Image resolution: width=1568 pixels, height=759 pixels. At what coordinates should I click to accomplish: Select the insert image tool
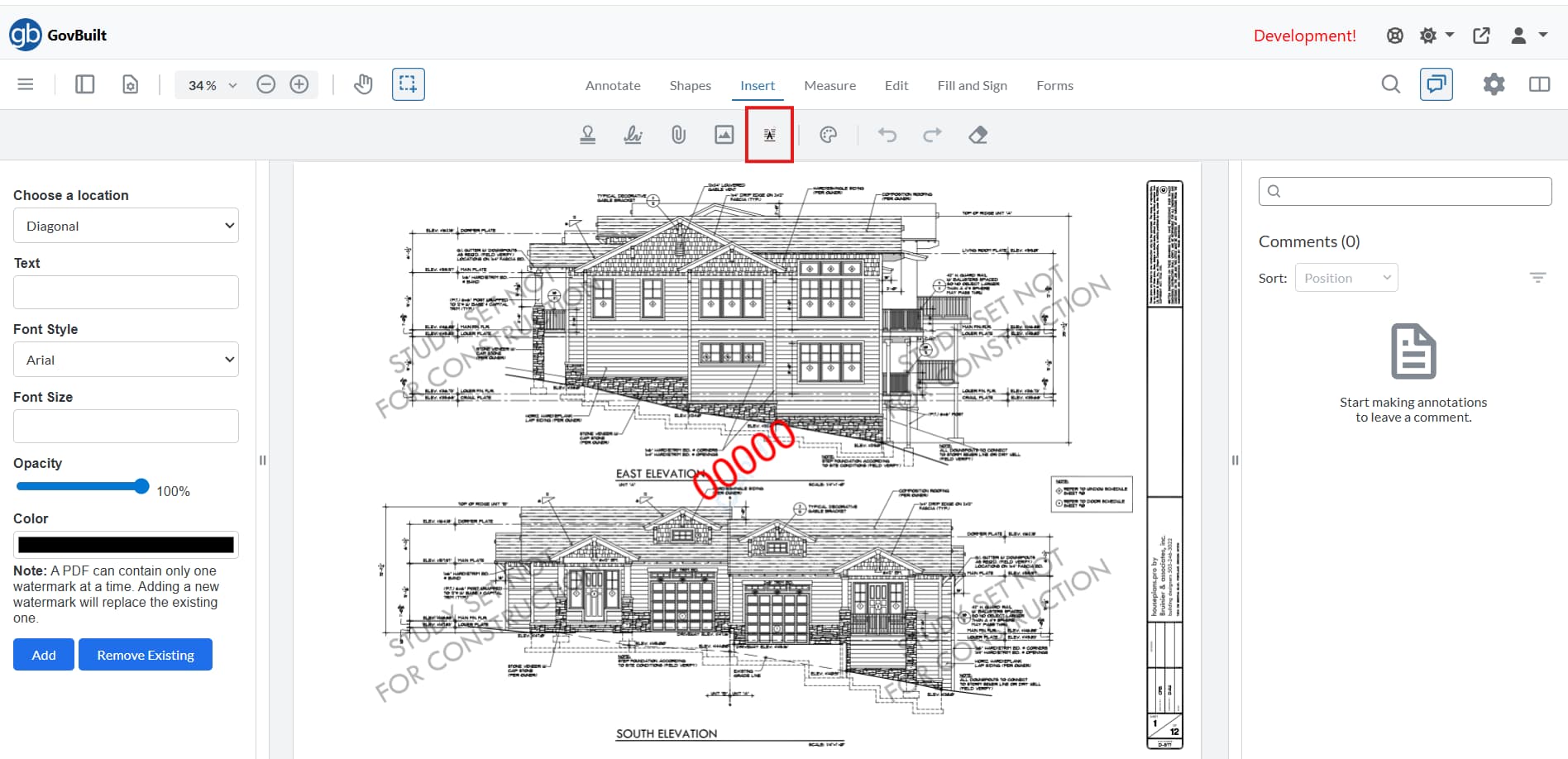(724, 135)
